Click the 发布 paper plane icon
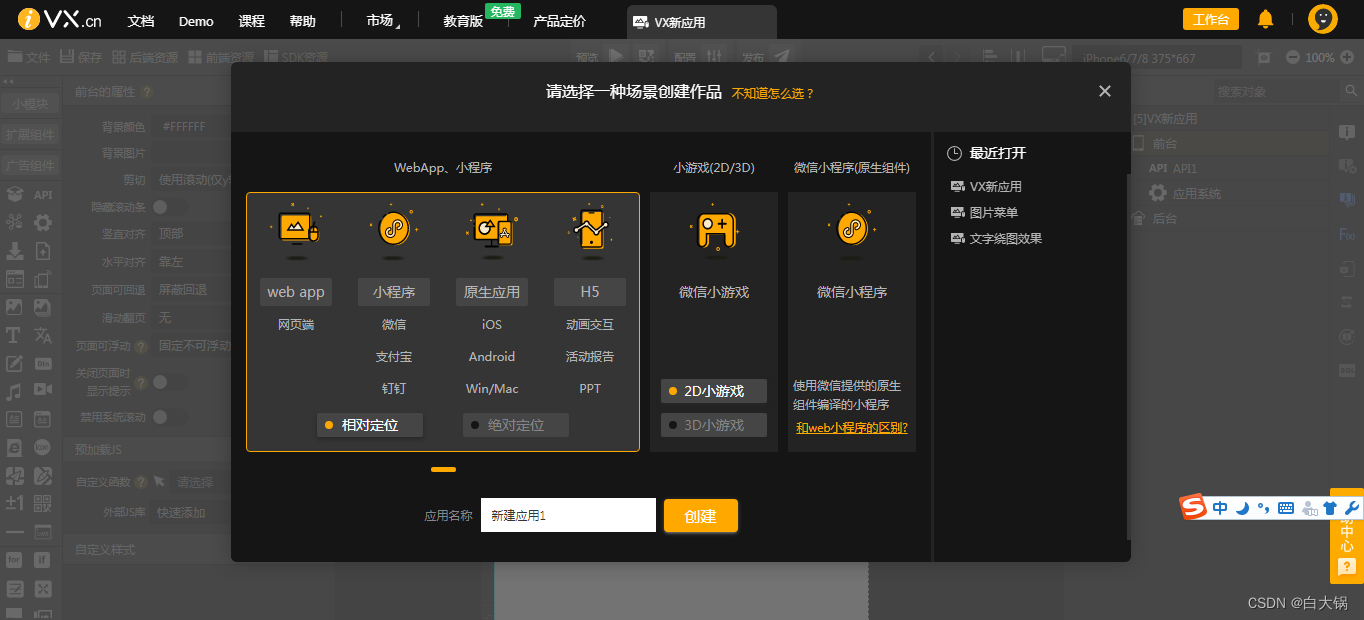This screenshot has height=620, width=1364. pyautogui.click(x=782, y=55)
